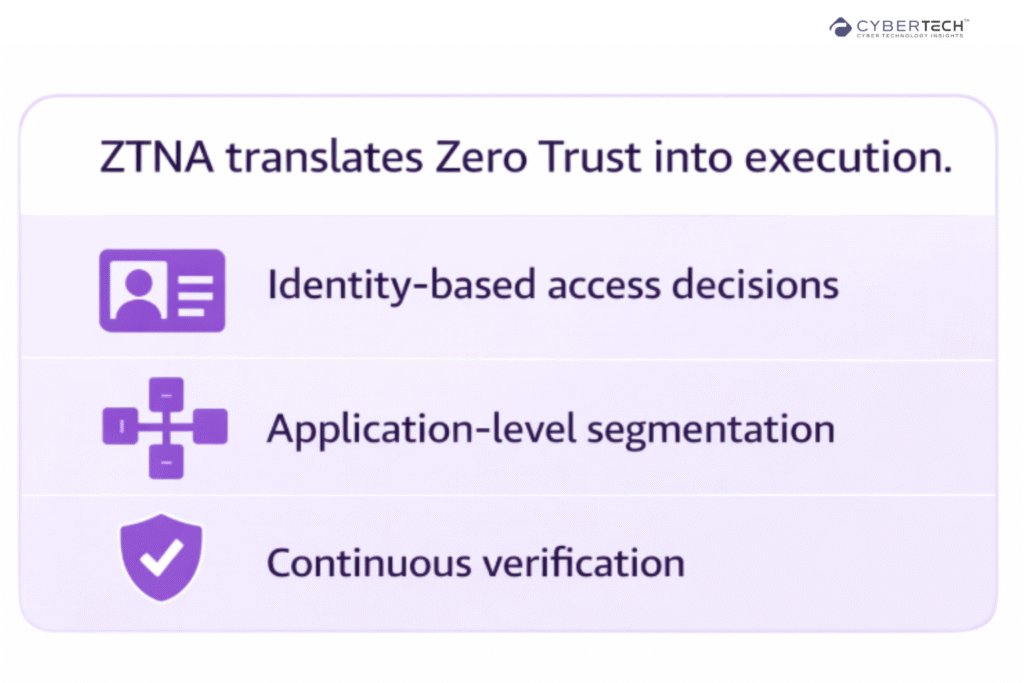Click the word segmentation in the second row
The image size is (1024, 683).
click(x=710, y=430)
